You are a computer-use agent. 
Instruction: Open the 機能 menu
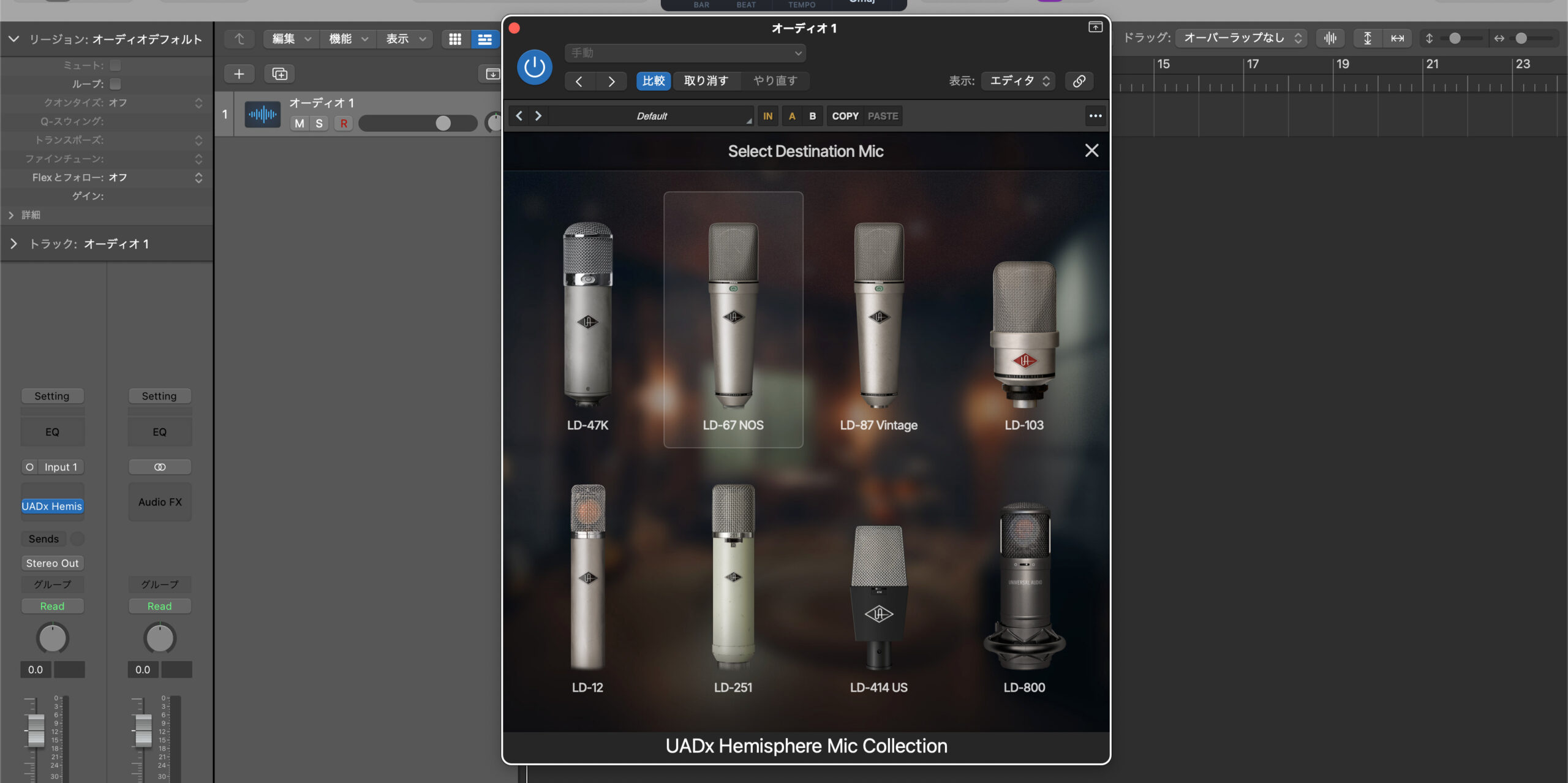[348, 39]
